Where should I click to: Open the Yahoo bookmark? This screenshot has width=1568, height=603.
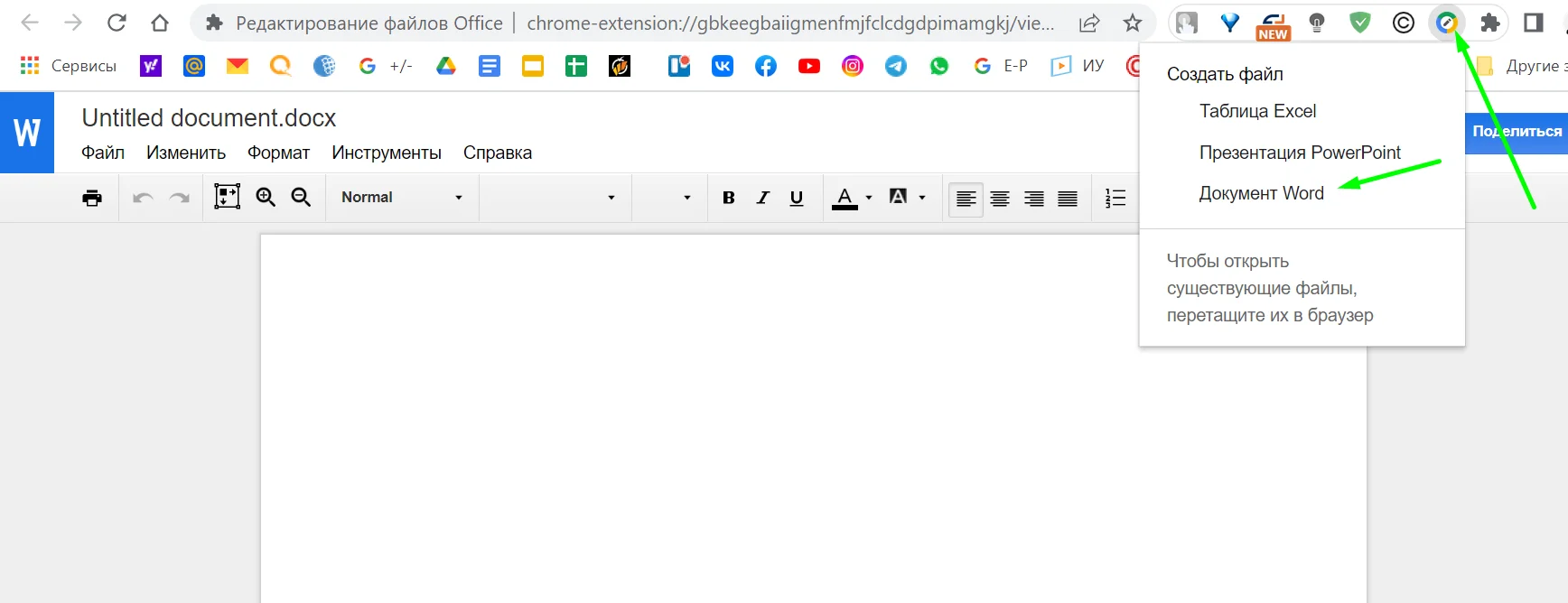click(x=151, y=66)
